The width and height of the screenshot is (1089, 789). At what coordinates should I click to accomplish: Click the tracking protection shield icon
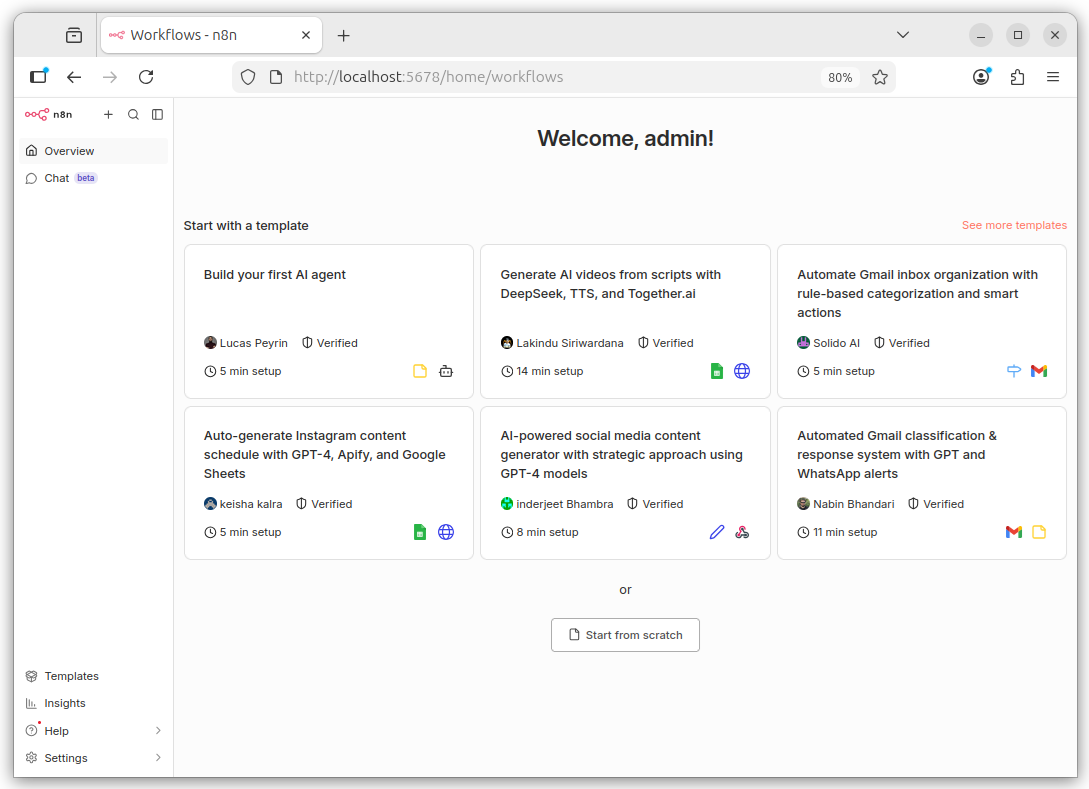(248, 77)
